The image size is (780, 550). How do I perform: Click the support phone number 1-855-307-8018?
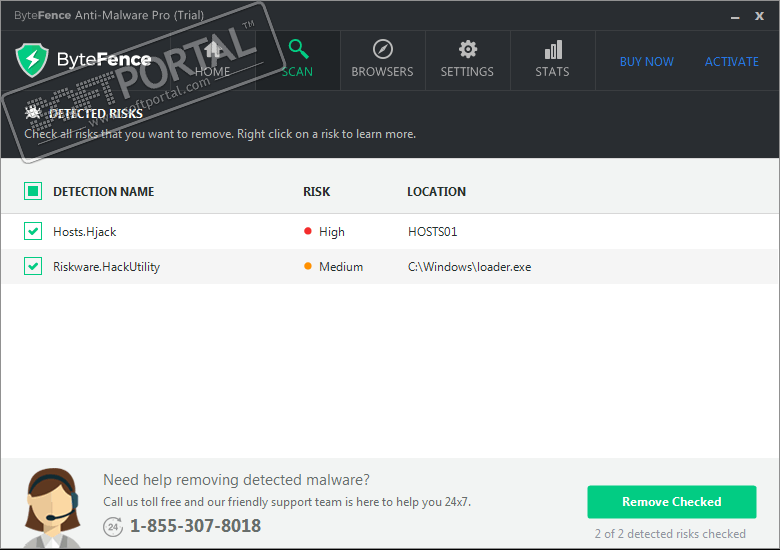pos(195,526)
